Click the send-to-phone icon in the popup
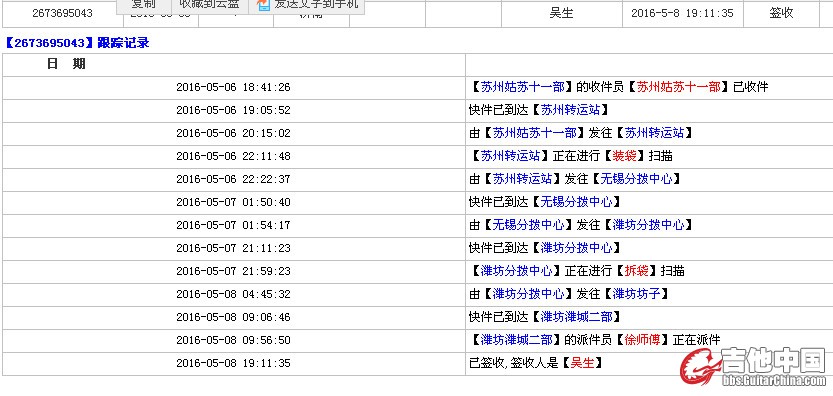This screenshot has width=833, height=396. tap(264, 4)
